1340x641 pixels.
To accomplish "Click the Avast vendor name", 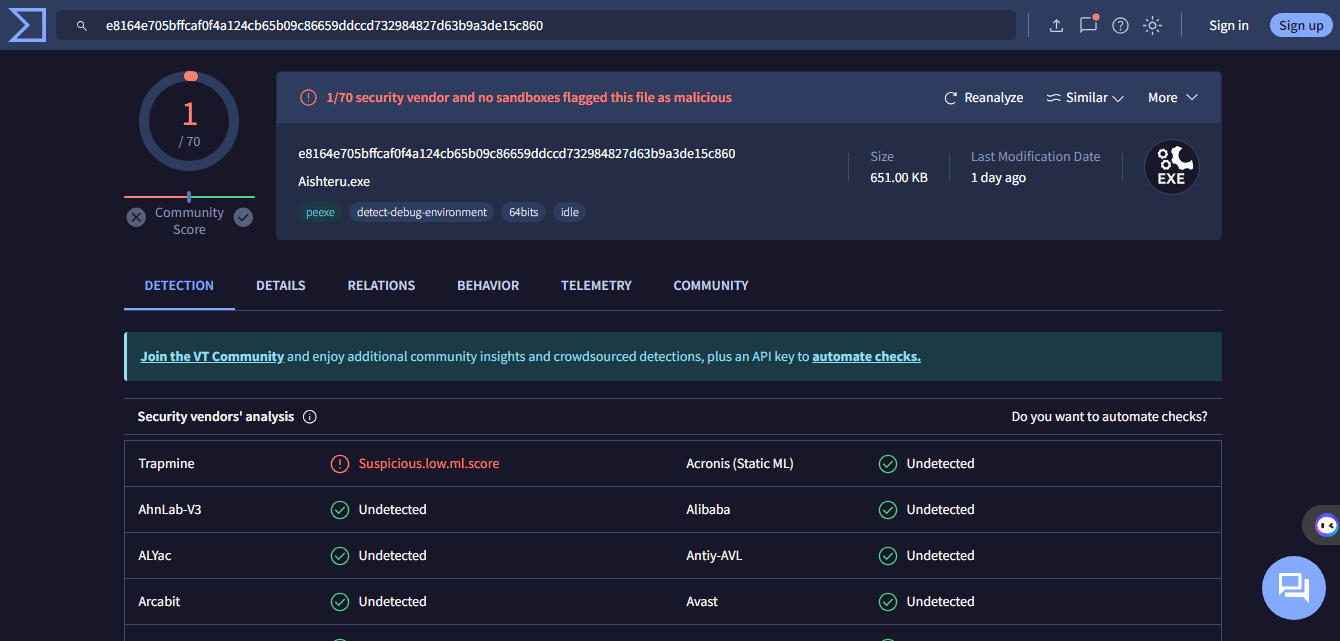I will click(702, 602).
